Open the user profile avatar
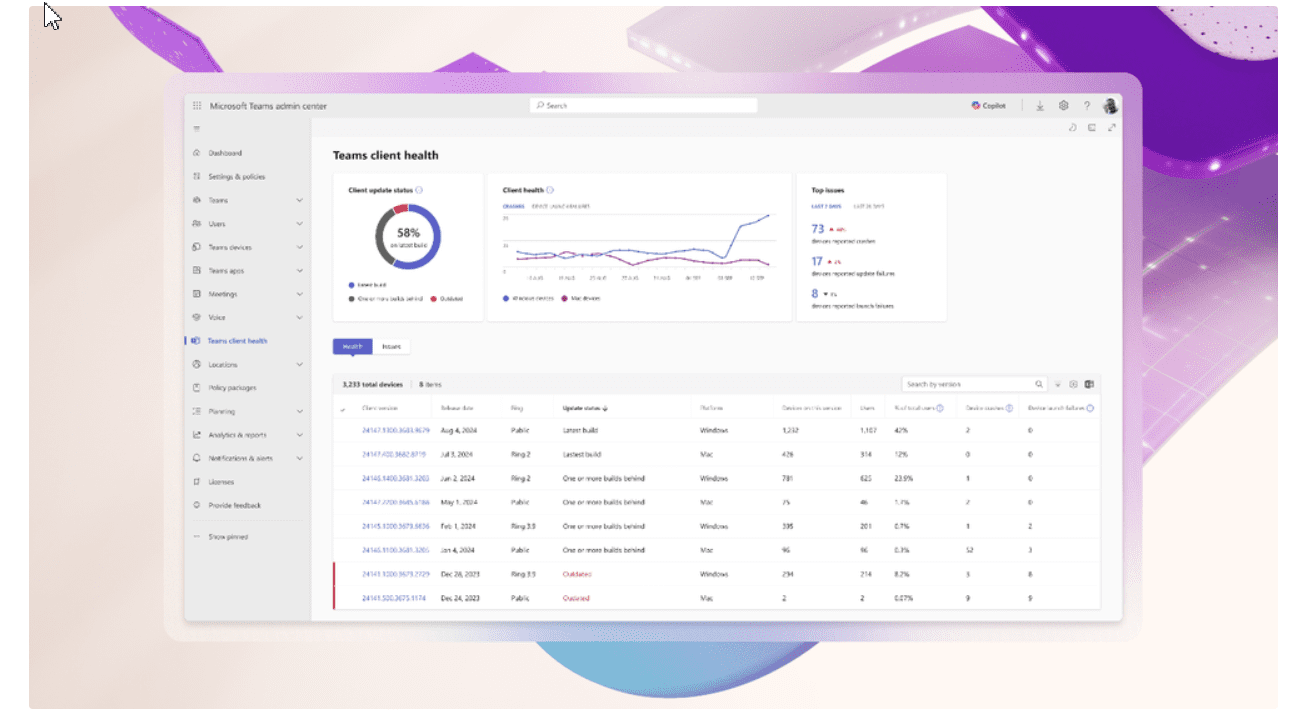The width and height of the screenshot is (1298, 718). point(1110,106)
